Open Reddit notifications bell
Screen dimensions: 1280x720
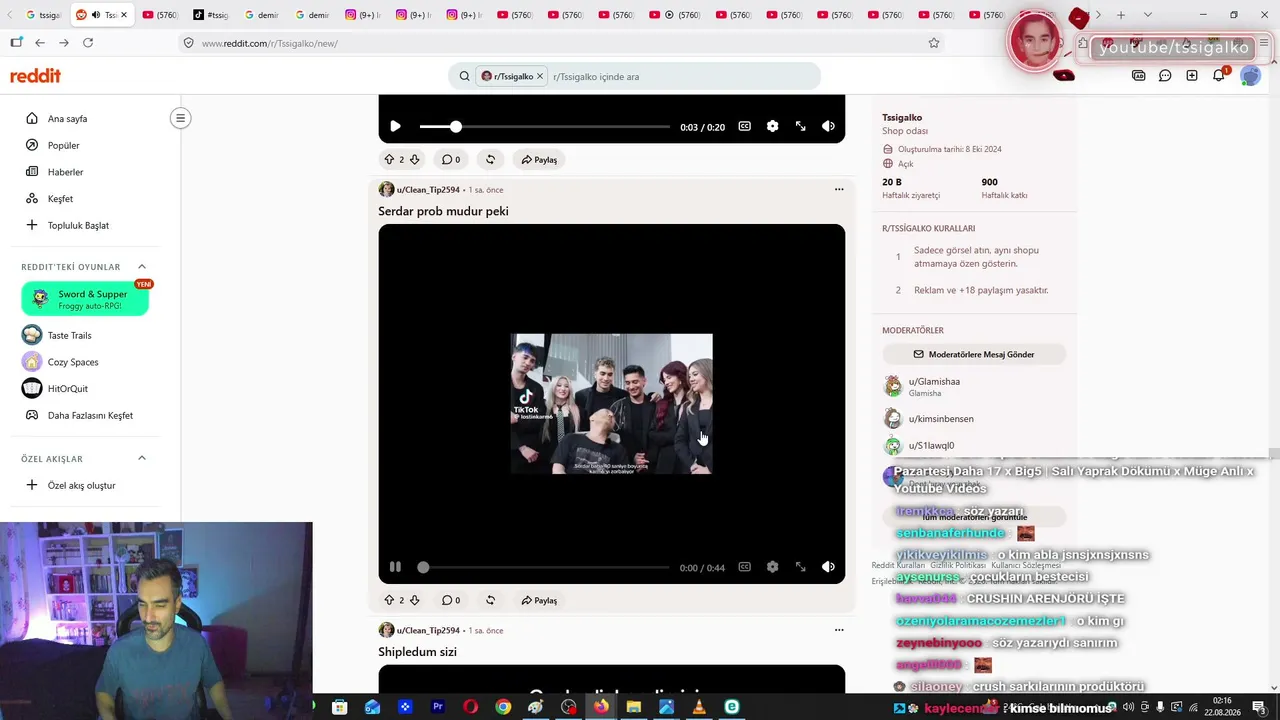pos(1219,75)
